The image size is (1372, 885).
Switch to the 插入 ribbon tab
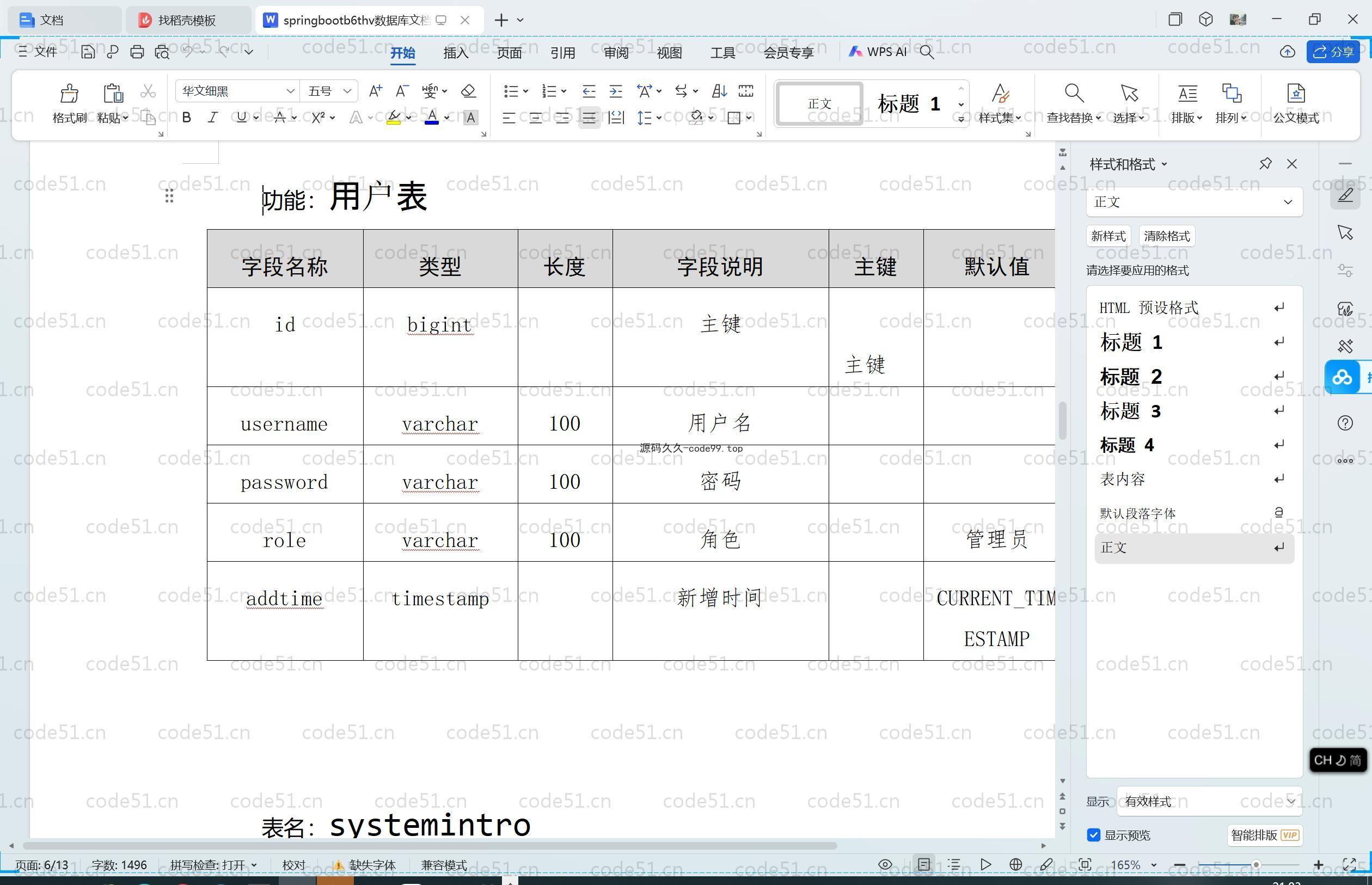pyautogui.click(x=456, y=52)
